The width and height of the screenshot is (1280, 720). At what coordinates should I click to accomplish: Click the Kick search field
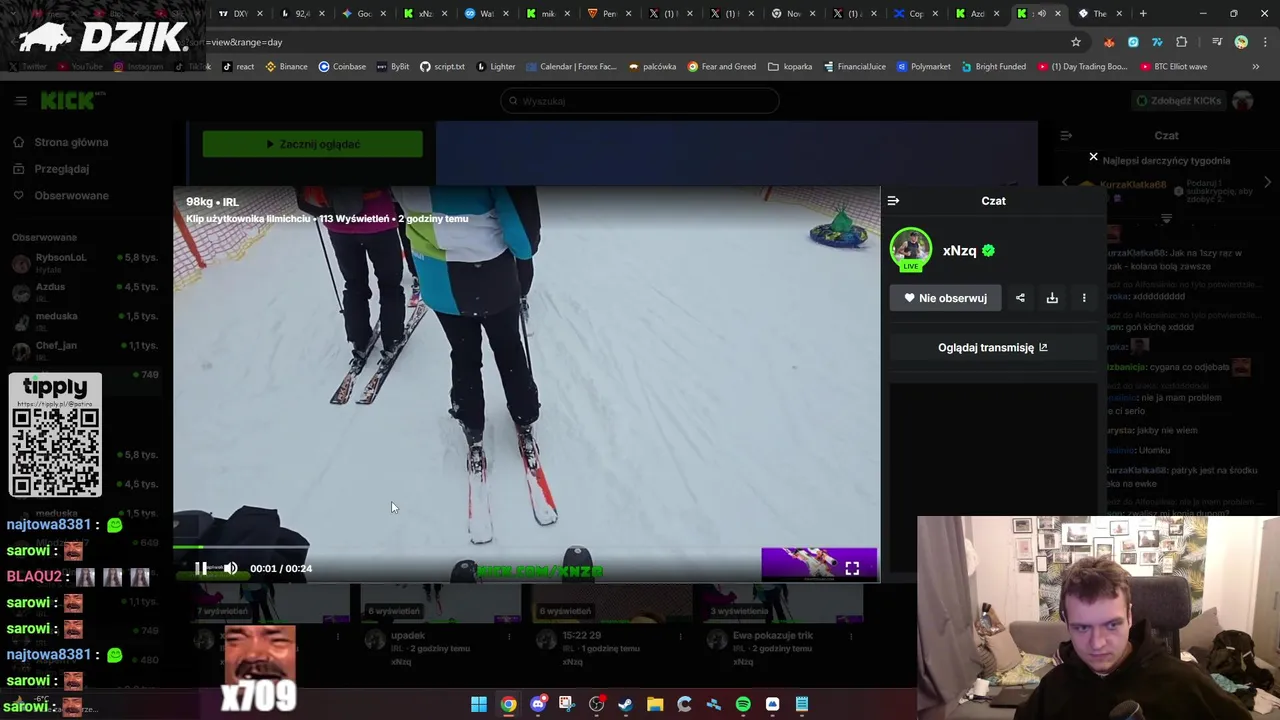[639, 101]
